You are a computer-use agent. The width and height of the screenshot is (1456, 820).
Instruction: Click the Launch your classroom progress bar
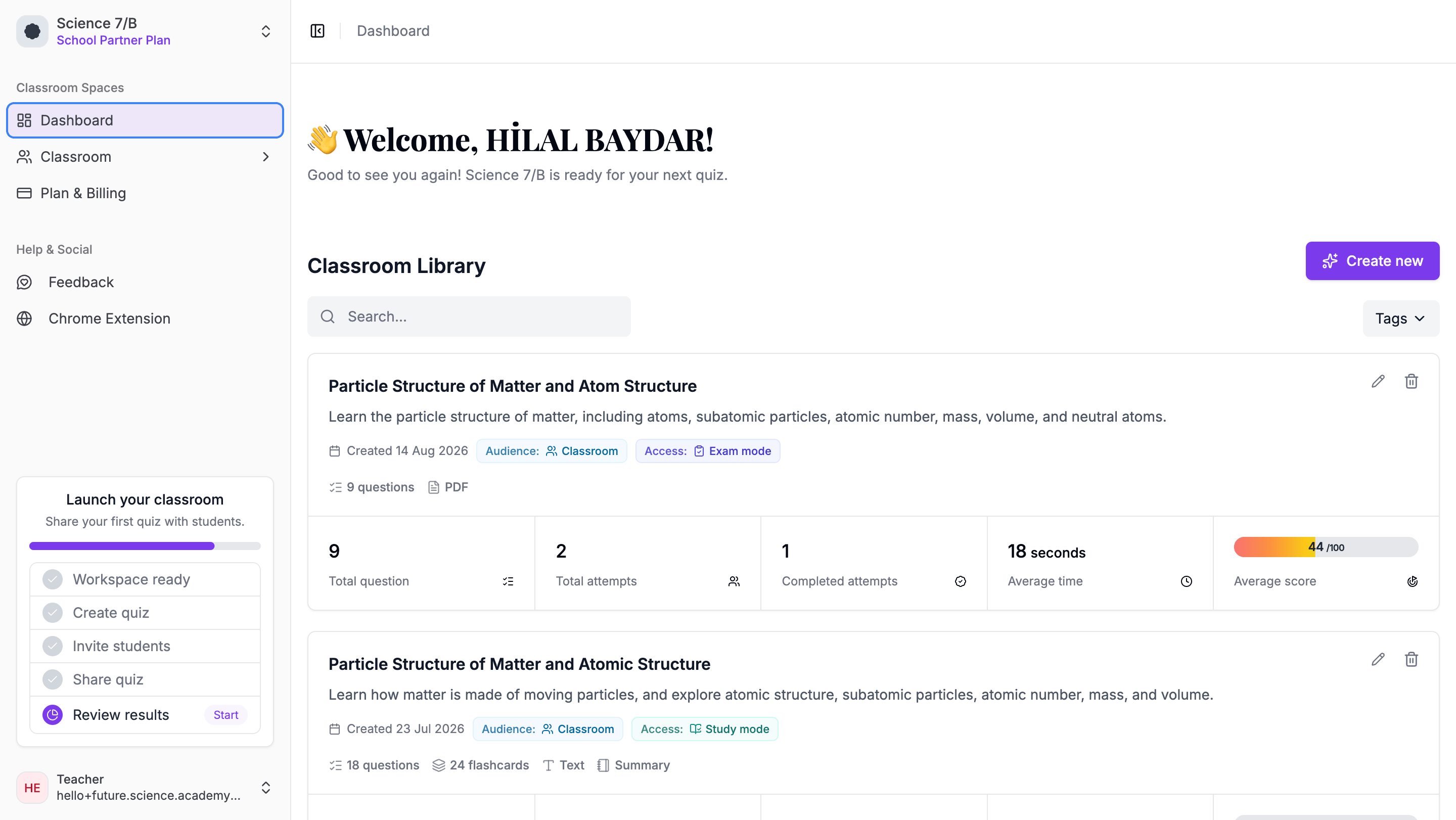pos(145,546)
